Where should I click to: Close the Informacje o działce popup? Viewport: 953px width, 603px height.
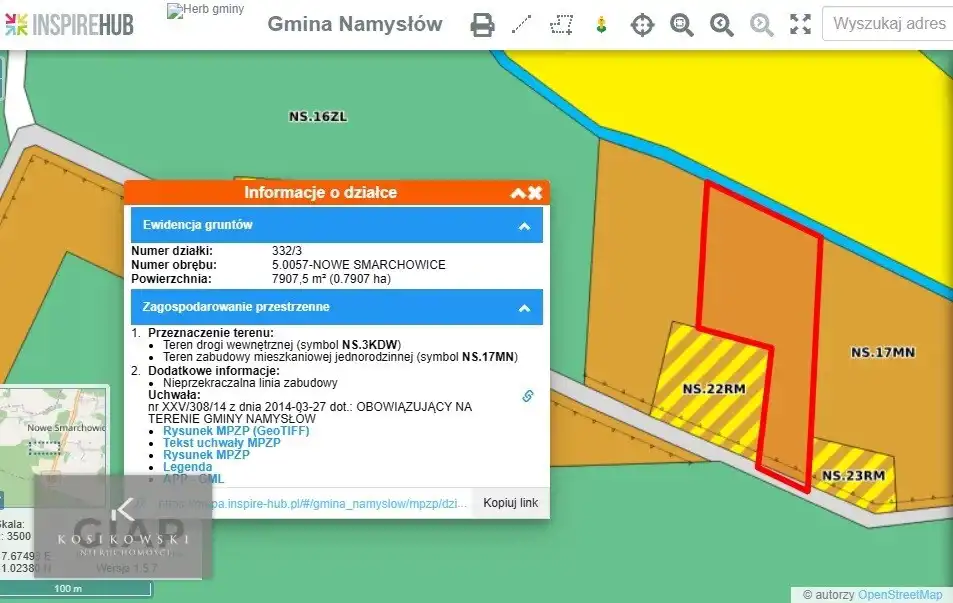(535, 193)
